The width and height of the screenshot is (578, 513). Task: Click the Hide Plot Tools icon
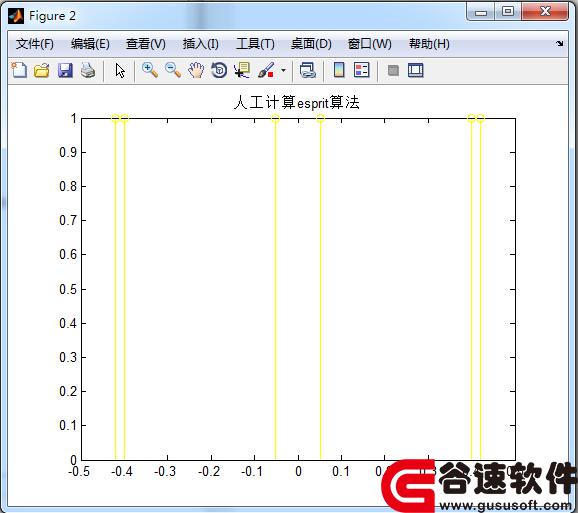(393, 70)
